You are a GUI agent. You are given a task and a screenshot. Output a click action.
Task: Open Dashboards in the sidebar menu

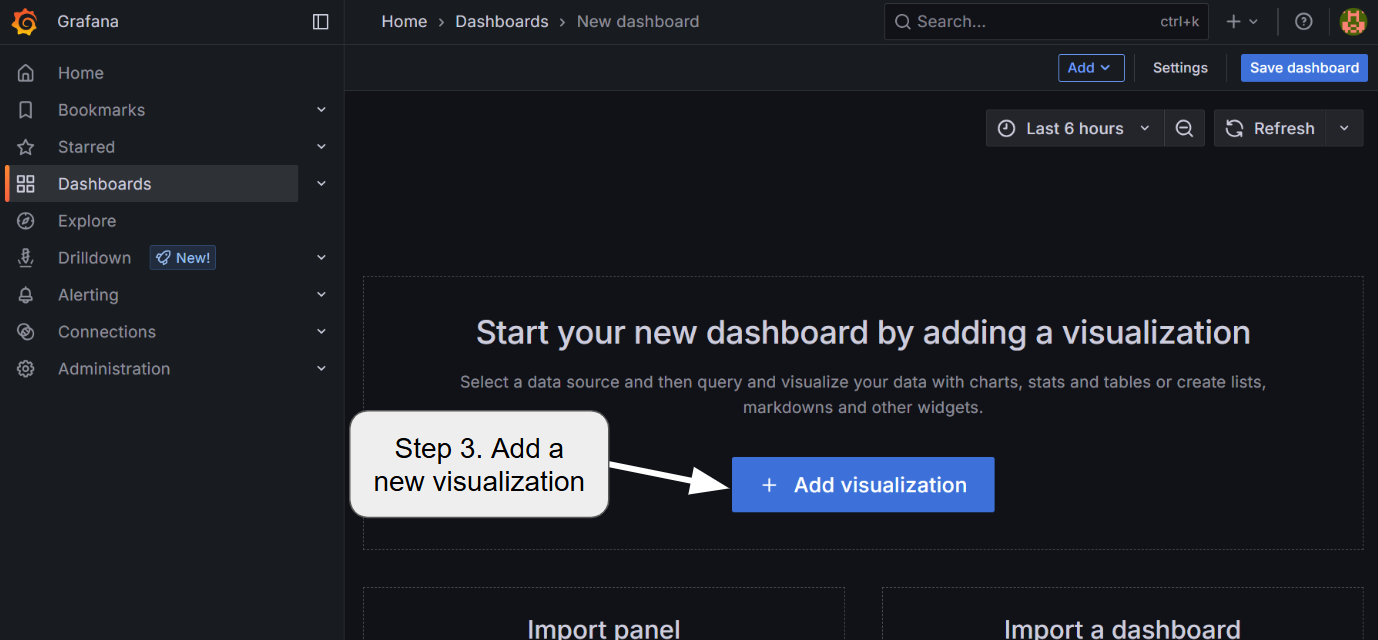click(x=105, y=184)
